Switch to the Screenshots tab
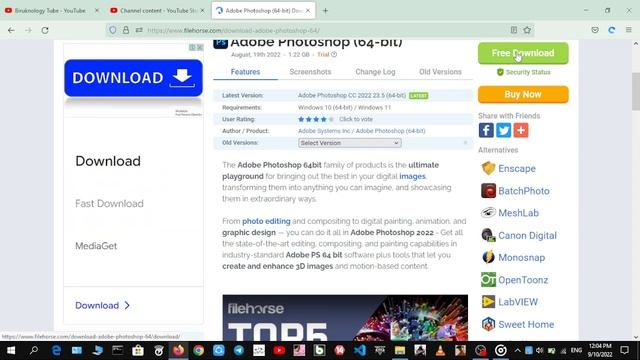This screenshot has height=360, width=640. point(310,72)
